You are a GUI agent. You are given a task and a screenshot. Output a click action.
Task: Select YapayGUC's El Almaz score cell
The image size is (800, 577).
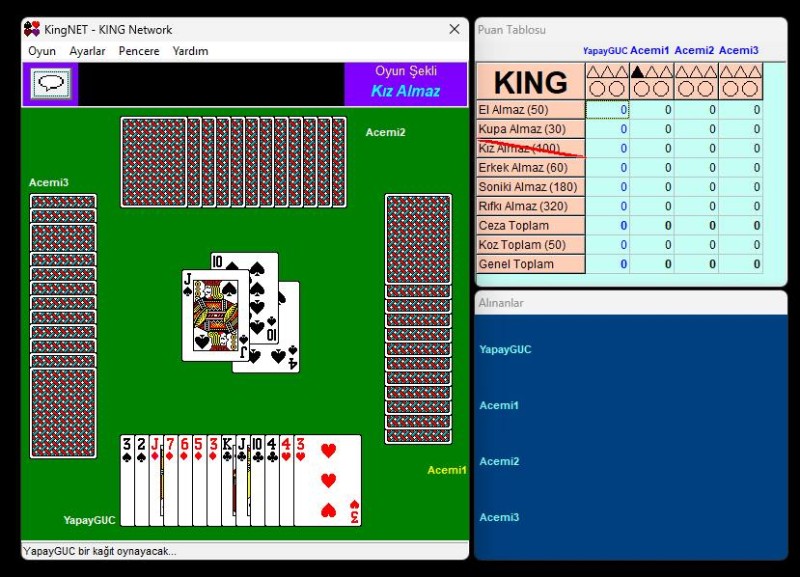coord(607,110)
